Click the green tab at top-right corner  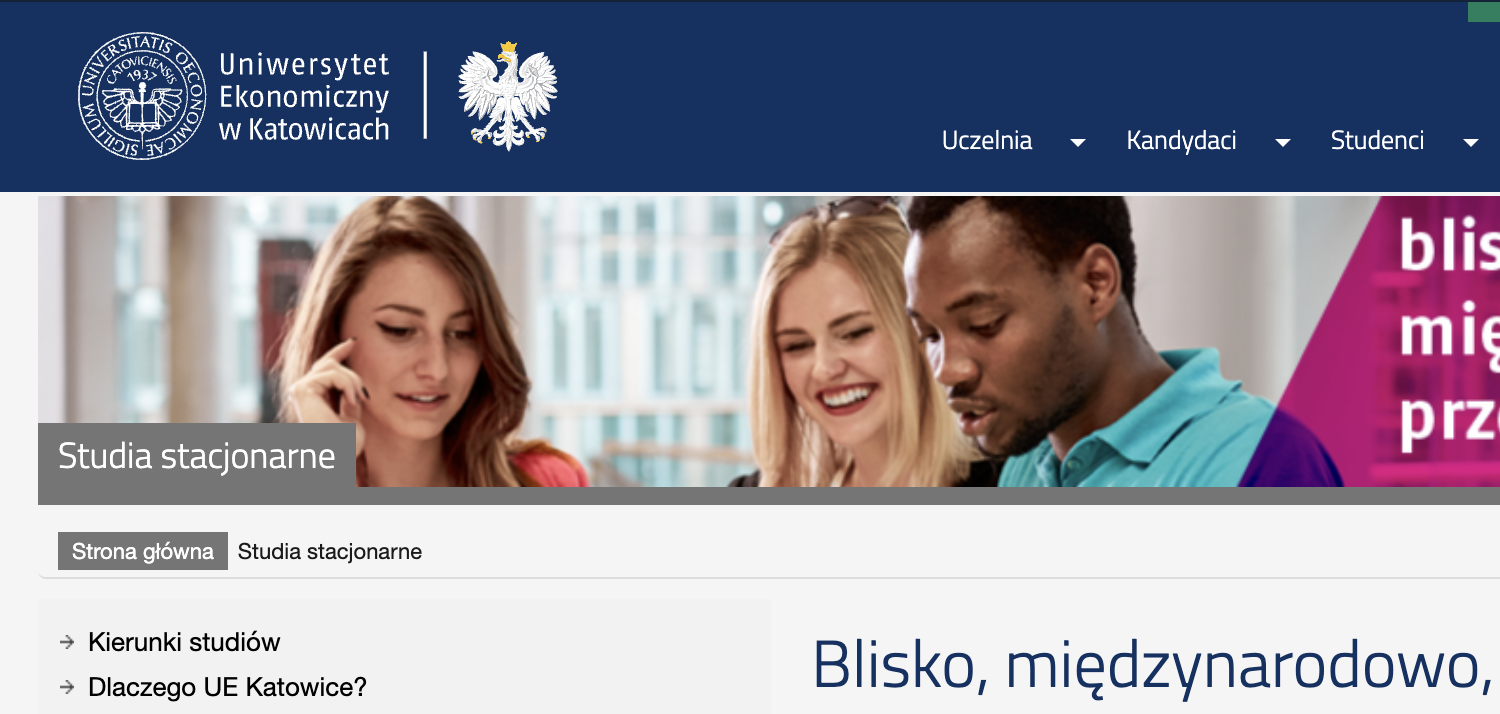click(x=1484, y=11)
